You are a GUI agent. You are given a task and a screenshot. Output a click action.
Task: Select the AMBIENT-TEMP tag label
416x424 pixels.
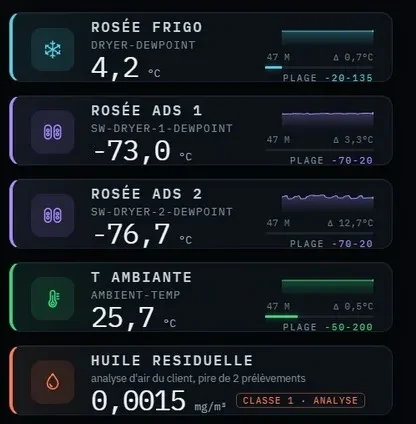[135, 295]
